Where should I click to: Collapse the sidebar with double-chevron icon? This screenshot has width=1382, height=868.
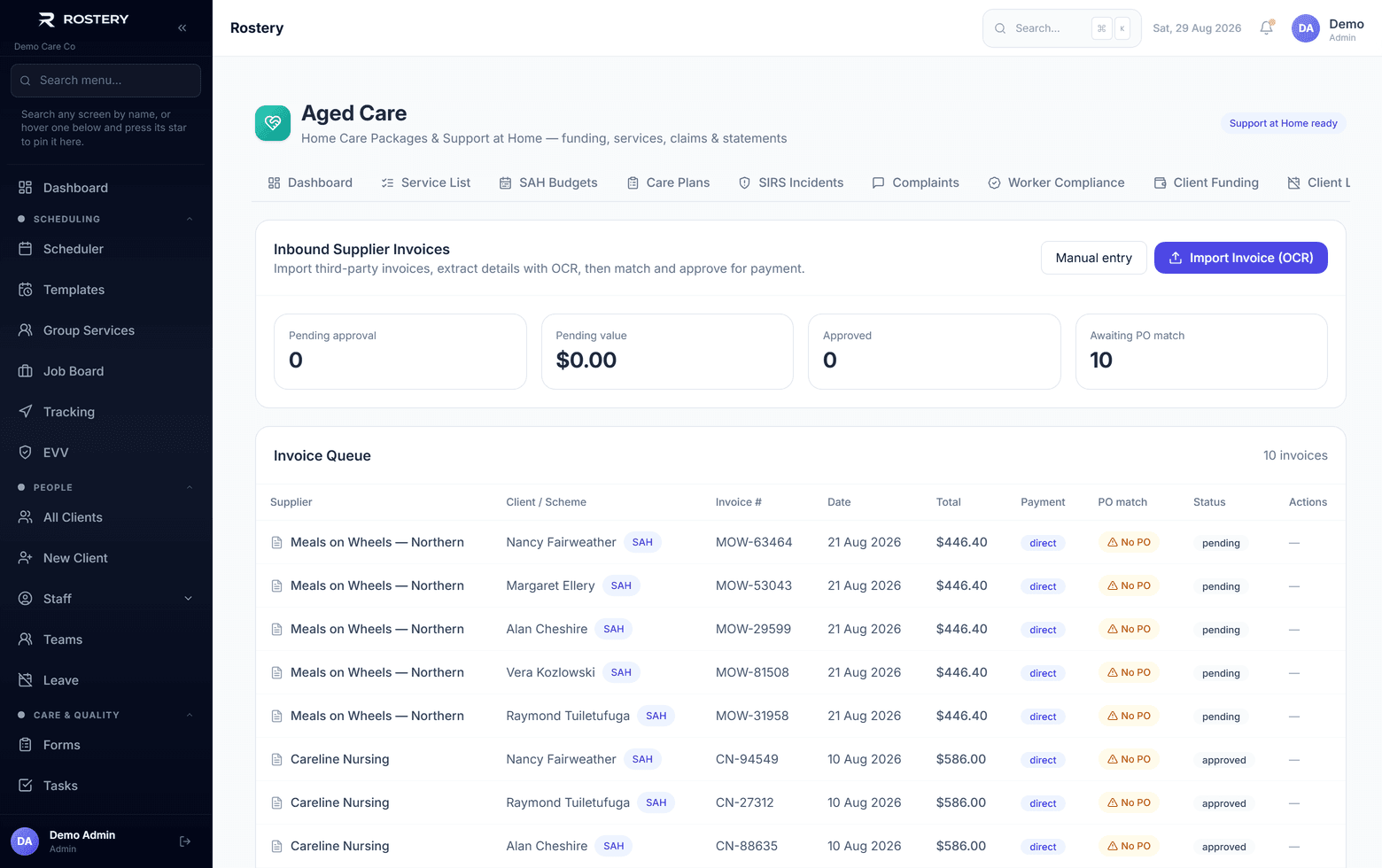click(x=182, y=27)
